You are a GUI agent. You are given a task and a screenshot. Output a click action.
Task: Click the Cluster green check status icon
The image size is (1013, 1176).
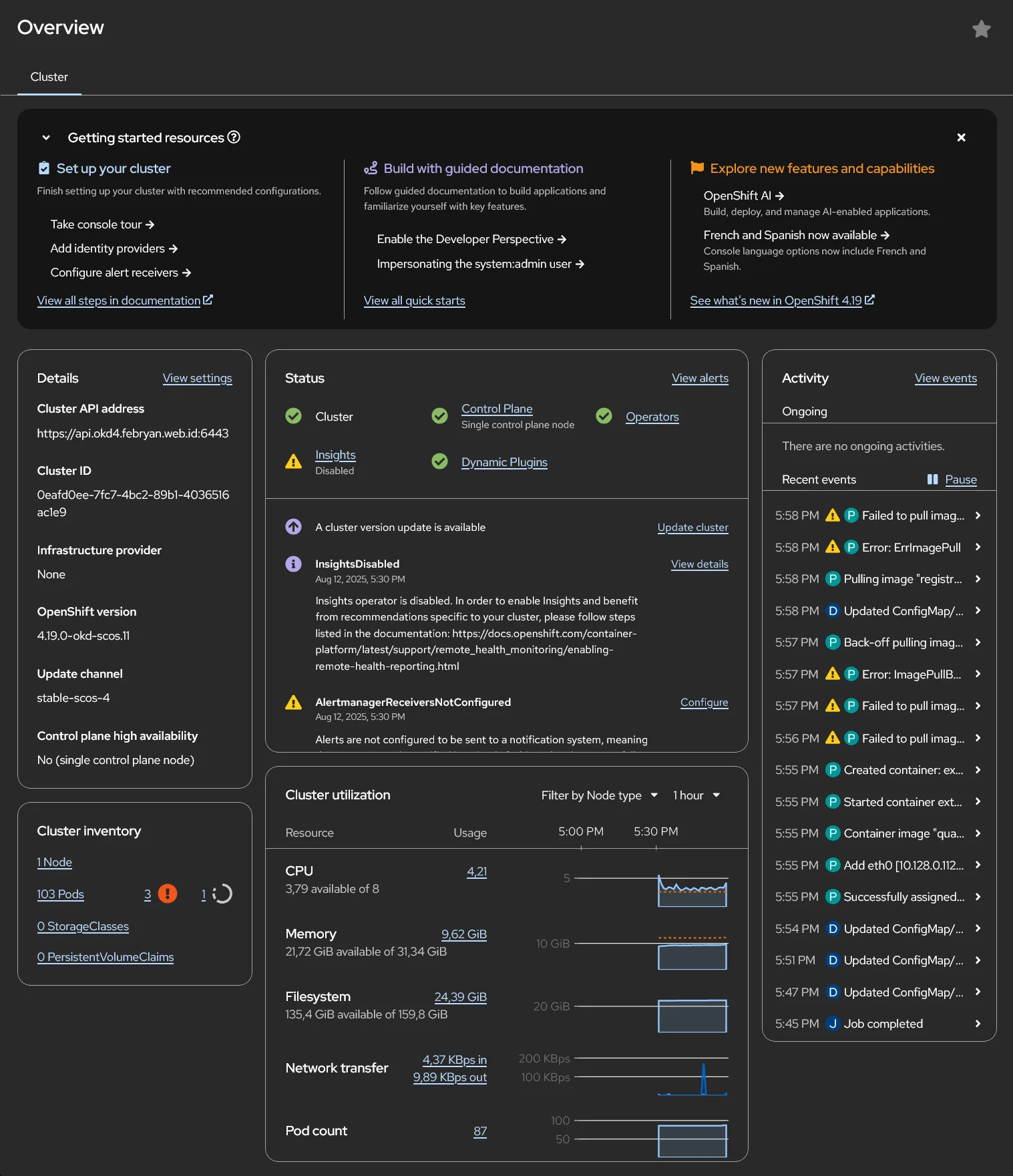(293, 416)
